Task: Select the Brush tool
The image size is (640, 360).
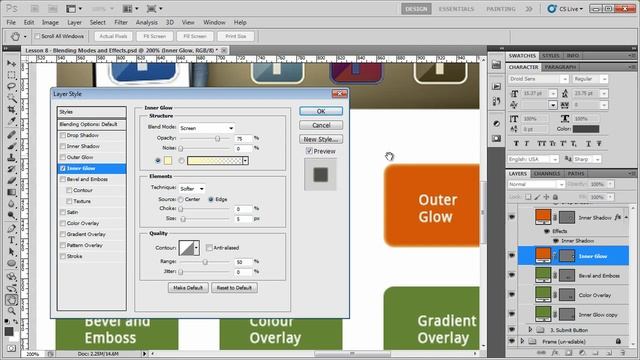Action: tap(11, 146)
